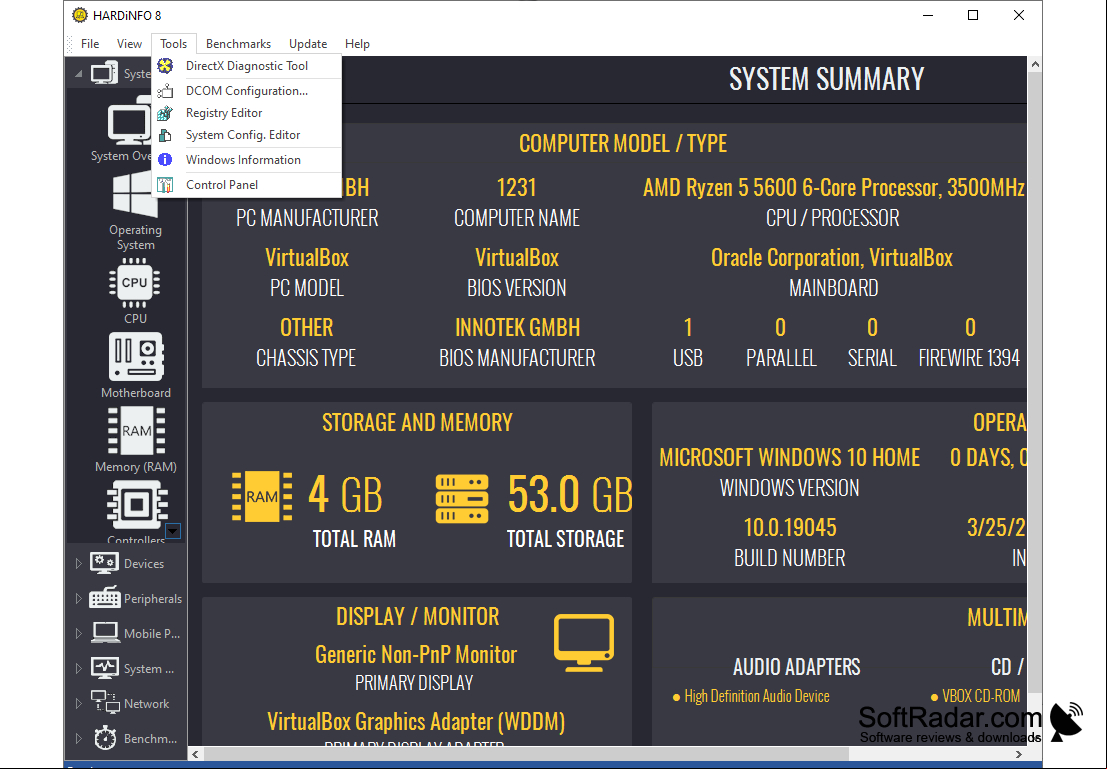Click the System monitor category icon

click(x=104, y=668)
